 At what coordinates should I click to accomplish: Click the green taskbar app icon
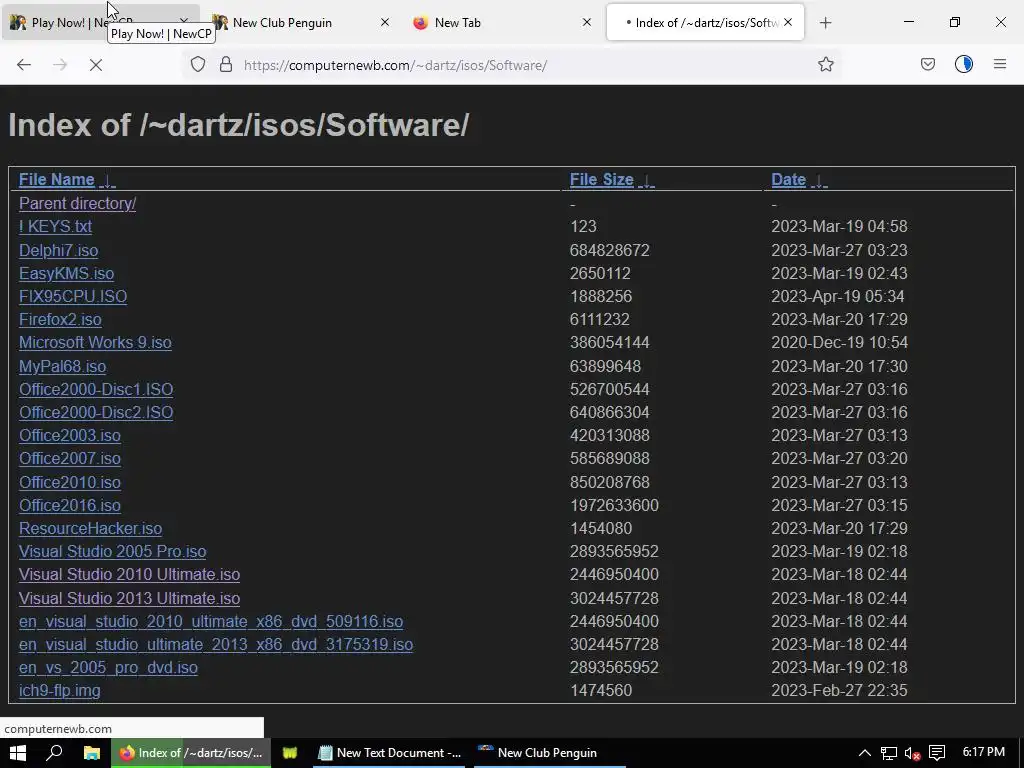click(290, 753)
